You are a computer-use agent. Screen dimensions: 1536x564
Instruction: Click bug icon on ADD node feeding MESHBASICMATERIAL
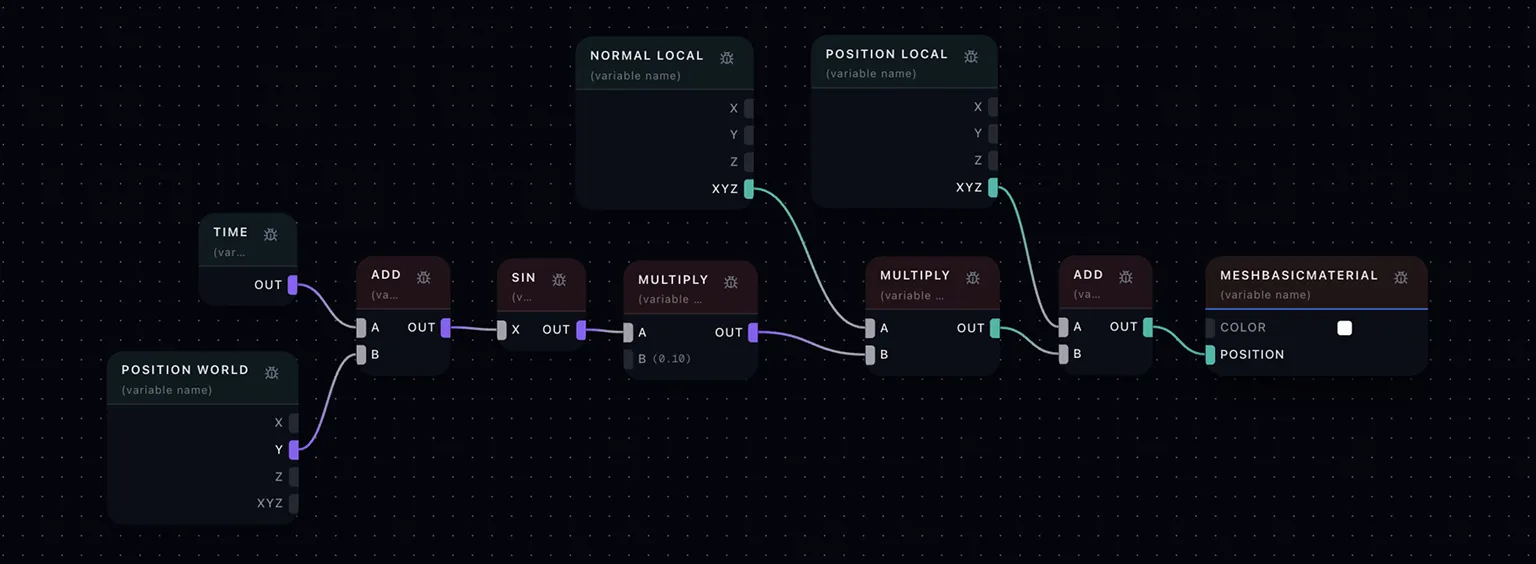1126,276
